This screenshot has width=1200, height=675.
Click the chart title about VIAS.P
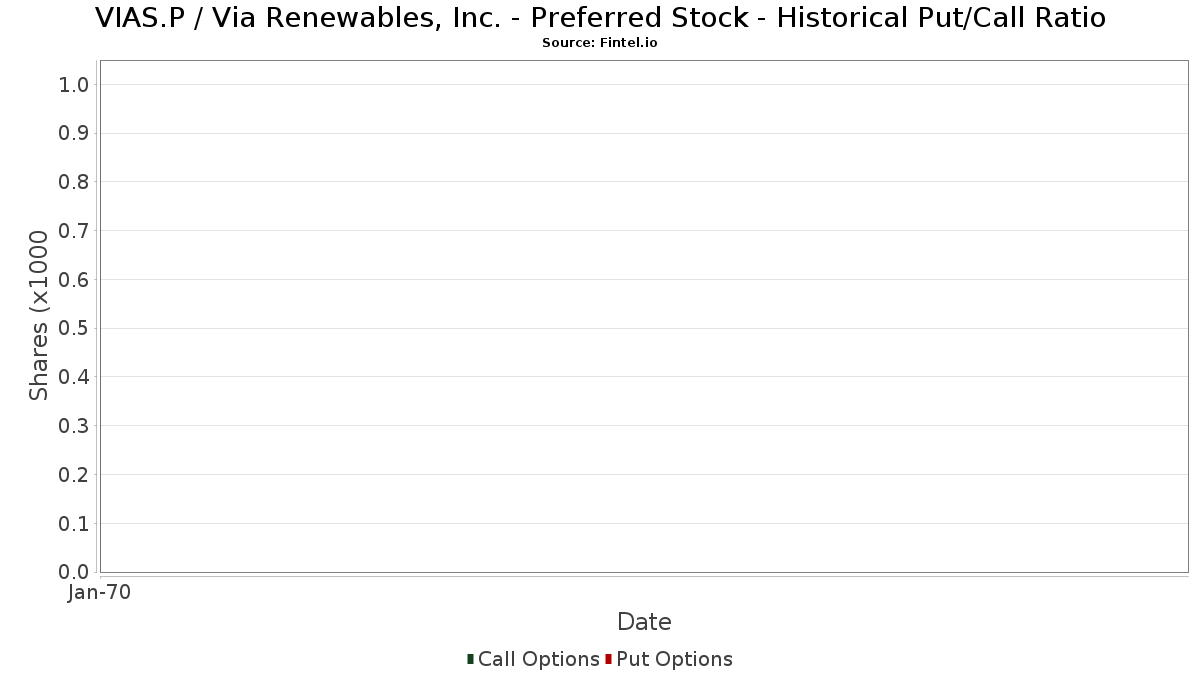(600, 18)
